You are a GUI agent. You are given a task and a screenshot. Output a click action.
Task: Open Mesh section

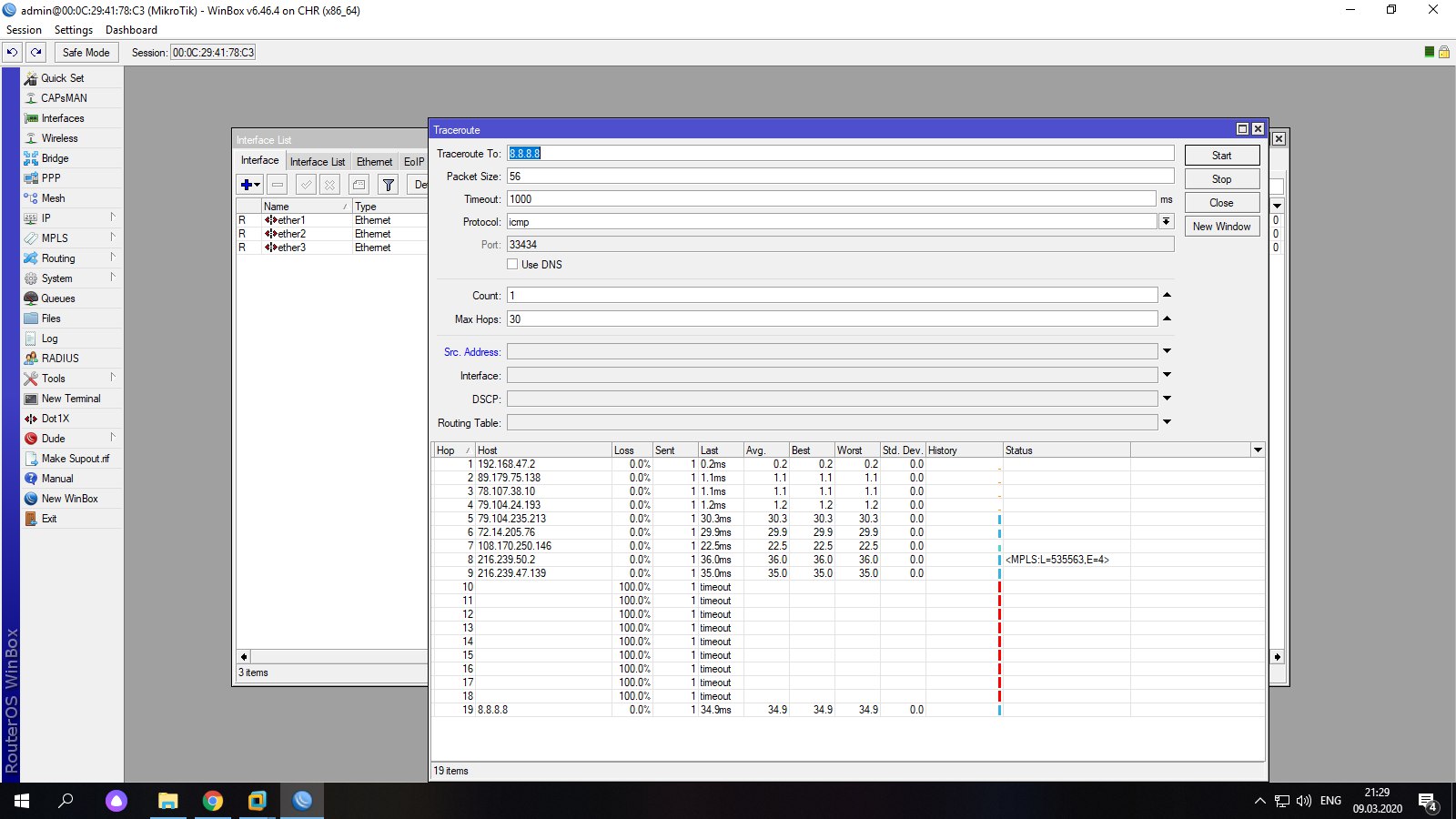coord(53,198)
